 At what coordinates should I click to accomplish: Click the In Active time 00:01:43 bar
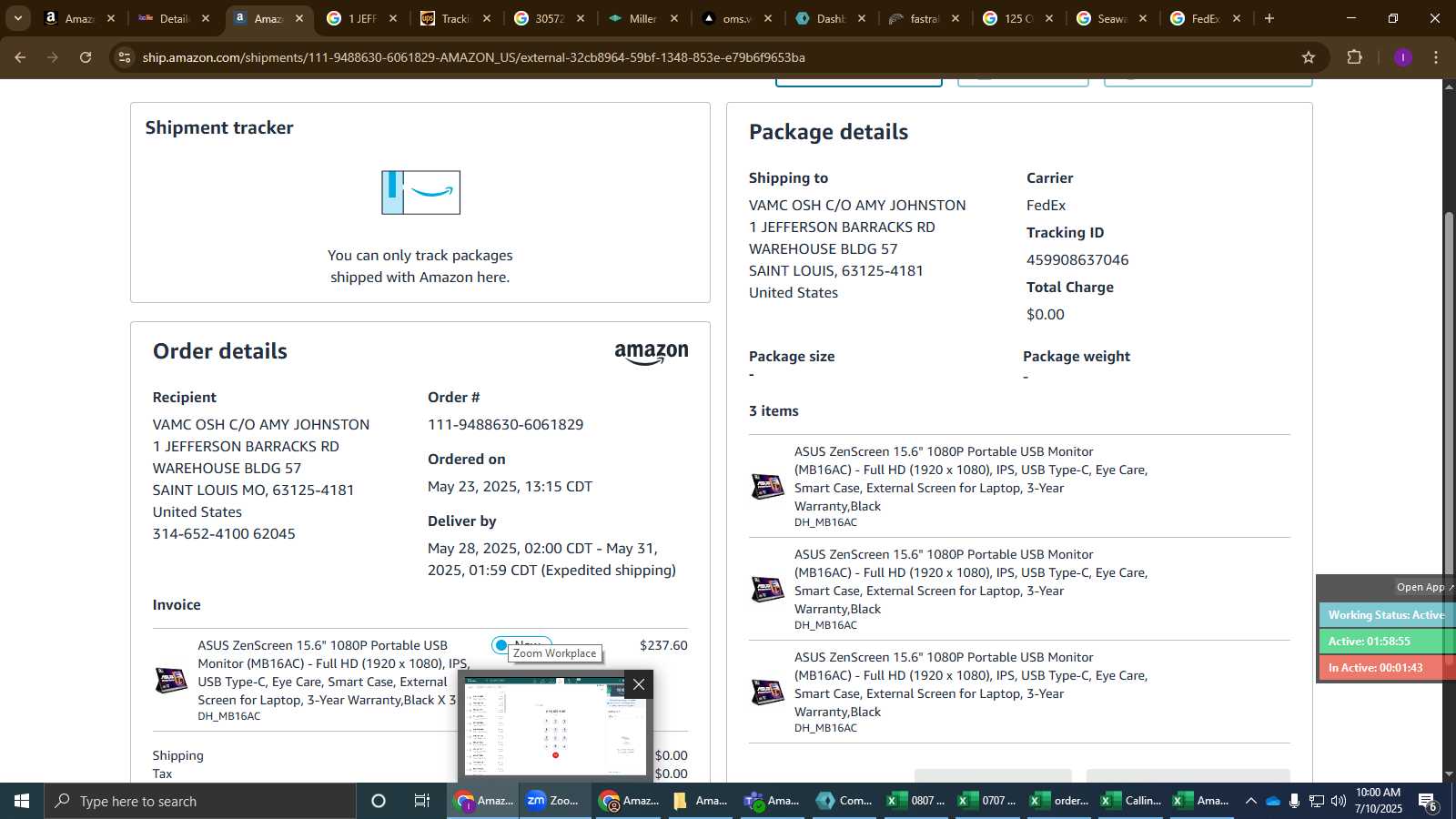[x=1386, y=668]
